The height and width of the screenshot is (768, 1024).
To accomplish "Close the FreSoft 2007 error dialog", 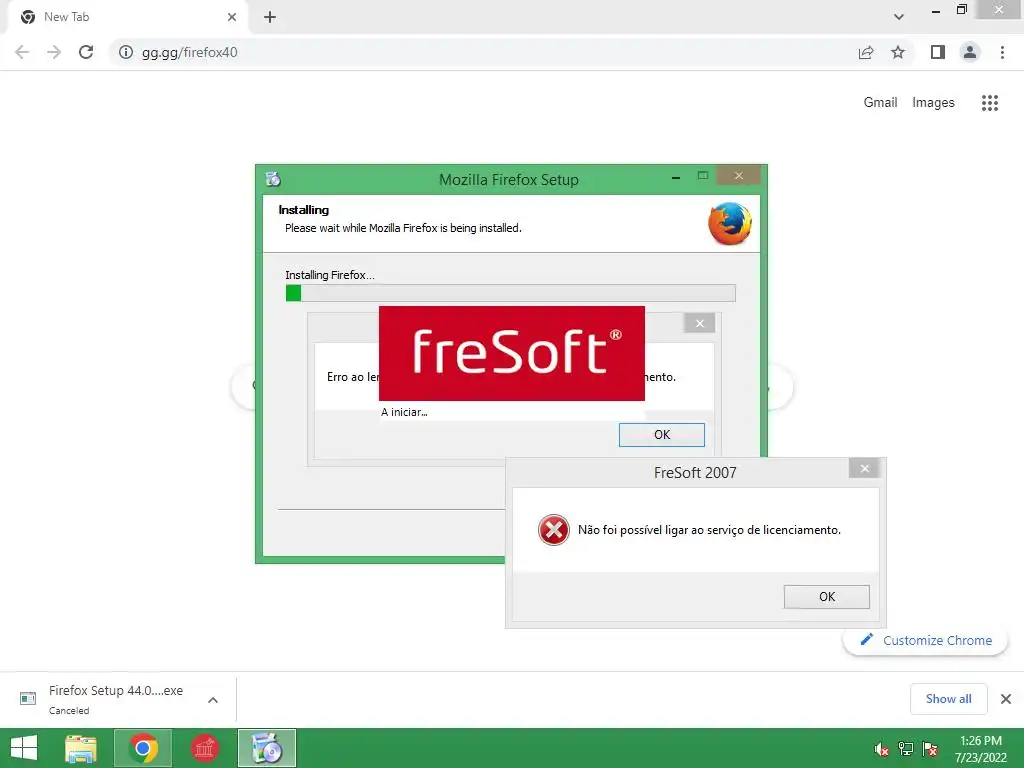I will (865, 468).
